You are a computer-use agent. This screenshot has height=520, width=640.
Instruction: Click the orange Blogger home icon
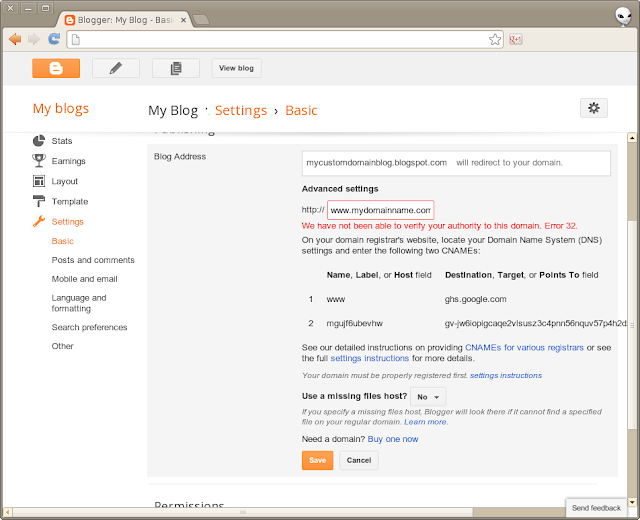(x=56, y=68)
